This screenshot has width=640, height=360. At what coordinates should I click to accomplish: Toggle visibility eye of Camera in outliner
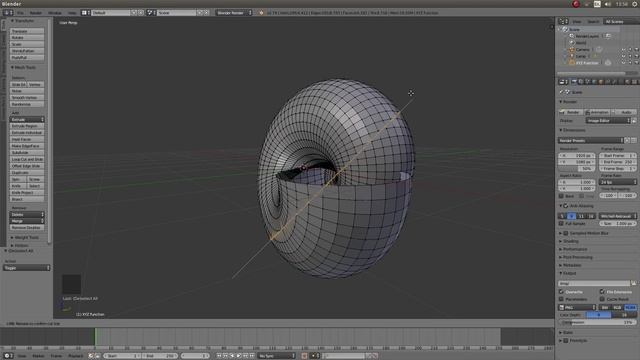point(623,49)
